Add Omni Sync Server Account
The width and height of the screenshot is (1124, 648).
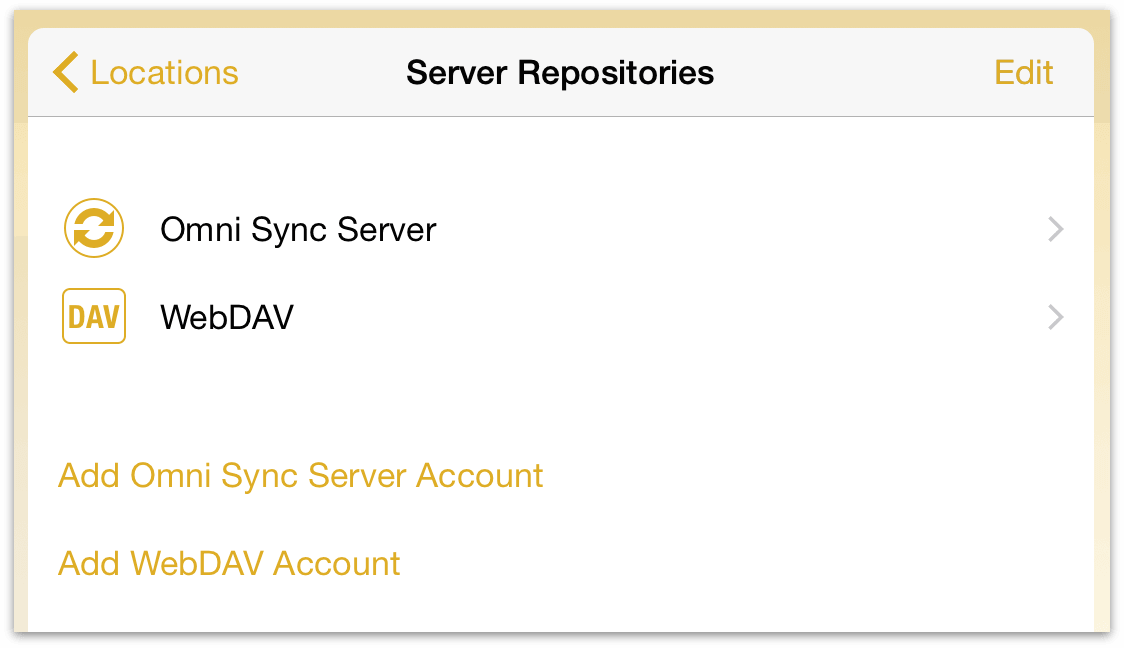(300, 476)
